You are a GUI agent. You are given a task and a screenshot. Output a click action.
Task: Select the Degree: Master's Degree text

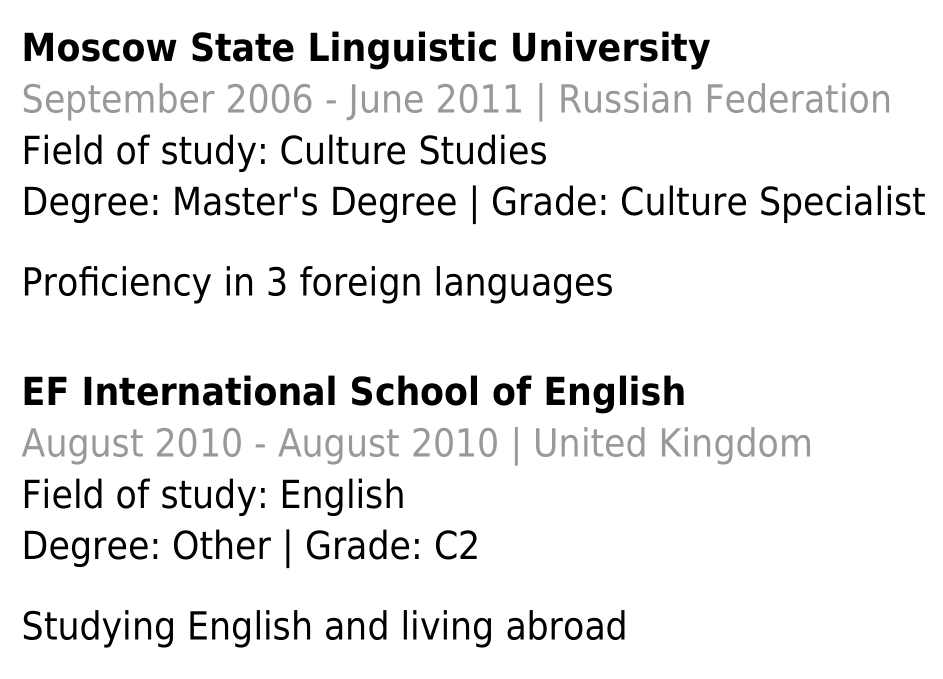point(239,202)
